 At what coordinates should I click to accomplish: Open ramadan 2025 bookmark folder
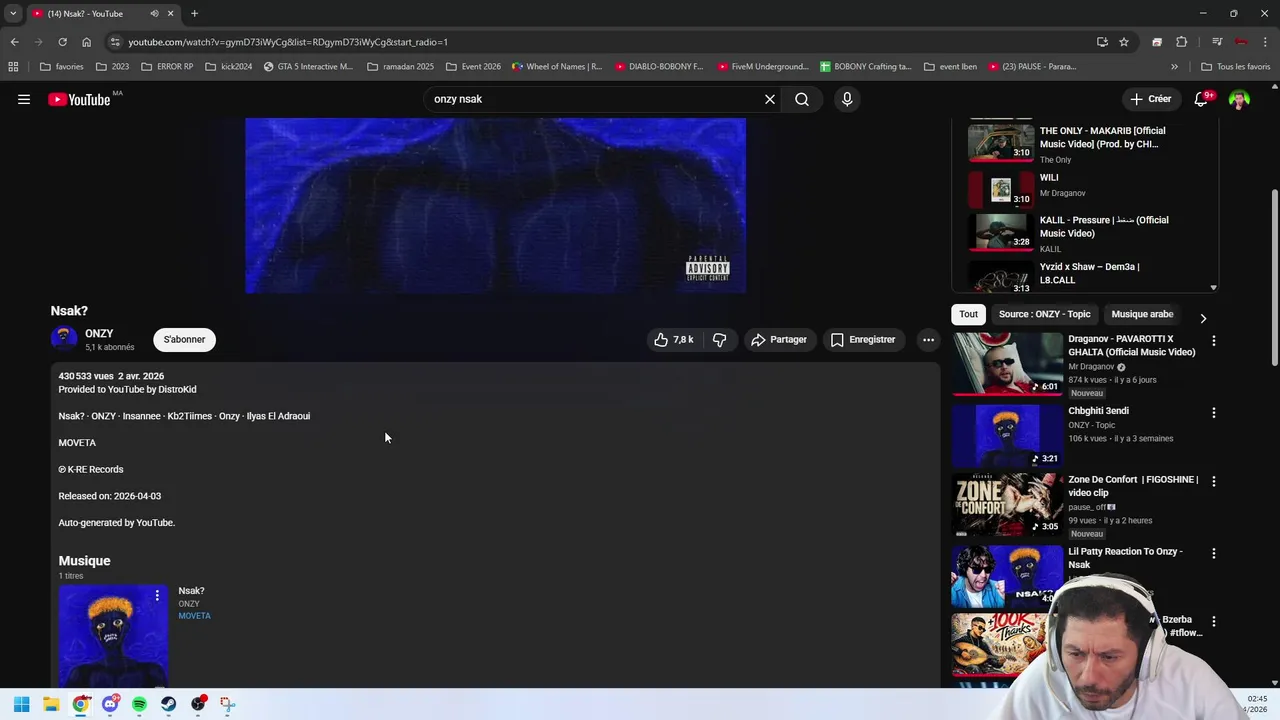point(400,67)
